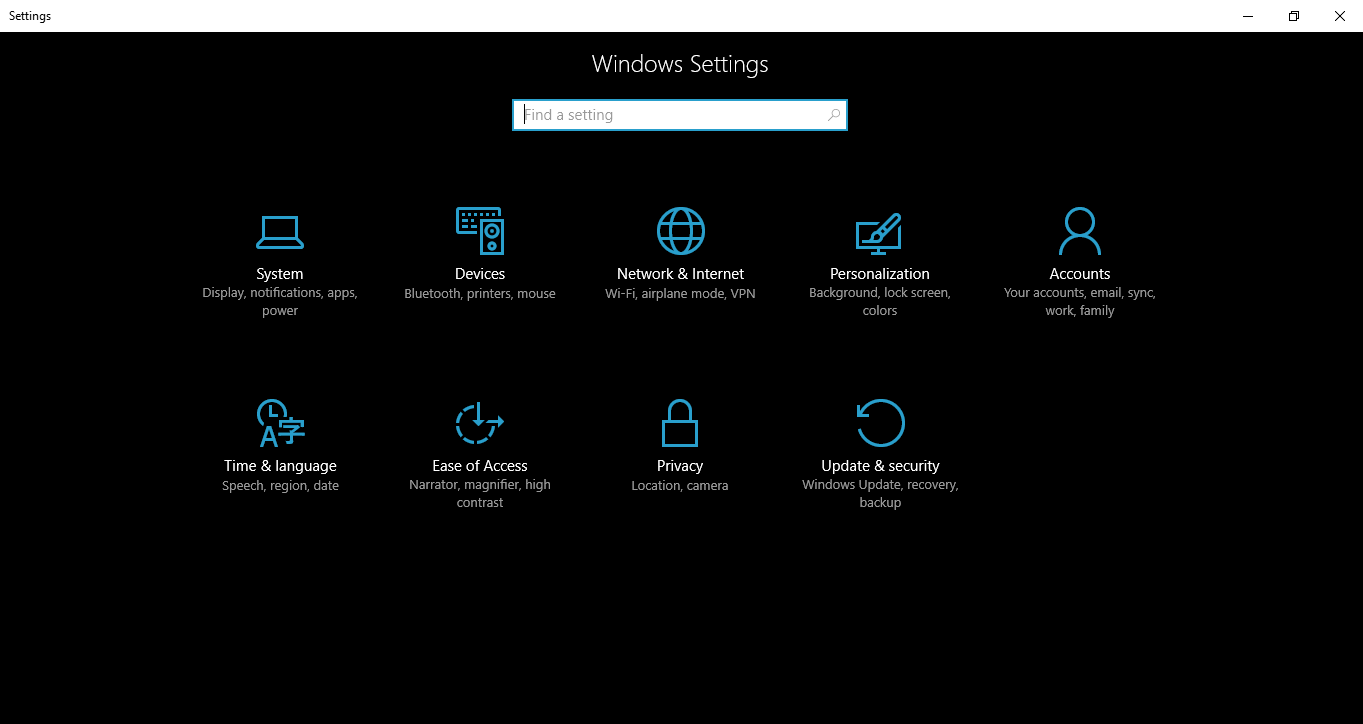Click the 'System' label text

[280, 274]
